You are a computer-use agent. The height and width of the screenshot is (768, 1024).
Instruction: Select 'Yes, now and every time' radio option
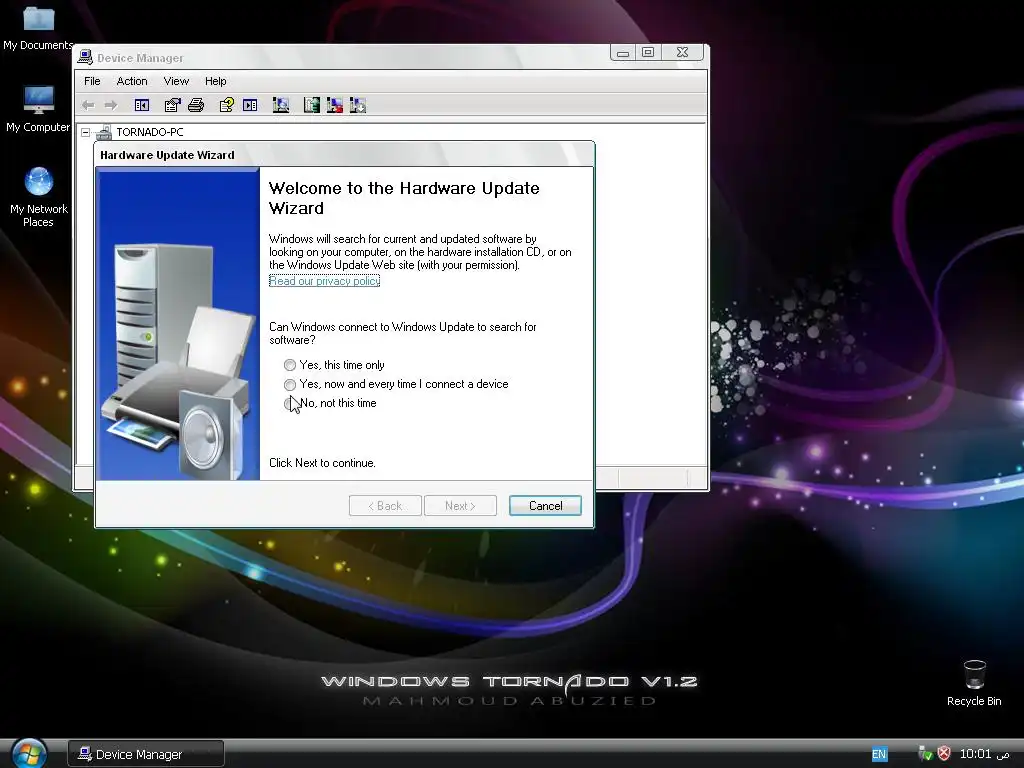pyautogui.click(x=290, y=384)
